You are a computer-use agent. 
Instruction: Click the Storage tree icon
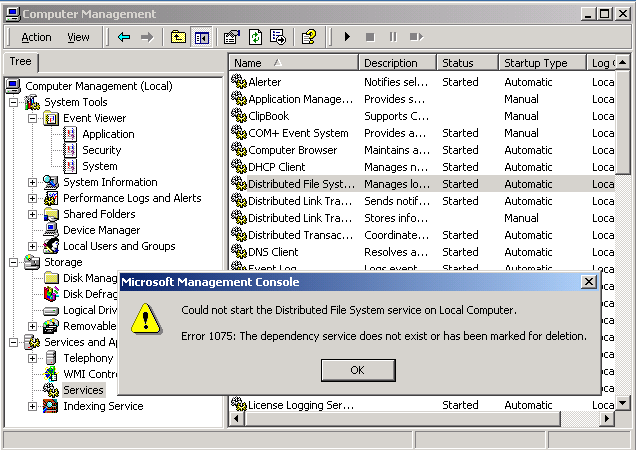[x=32, y=262]
